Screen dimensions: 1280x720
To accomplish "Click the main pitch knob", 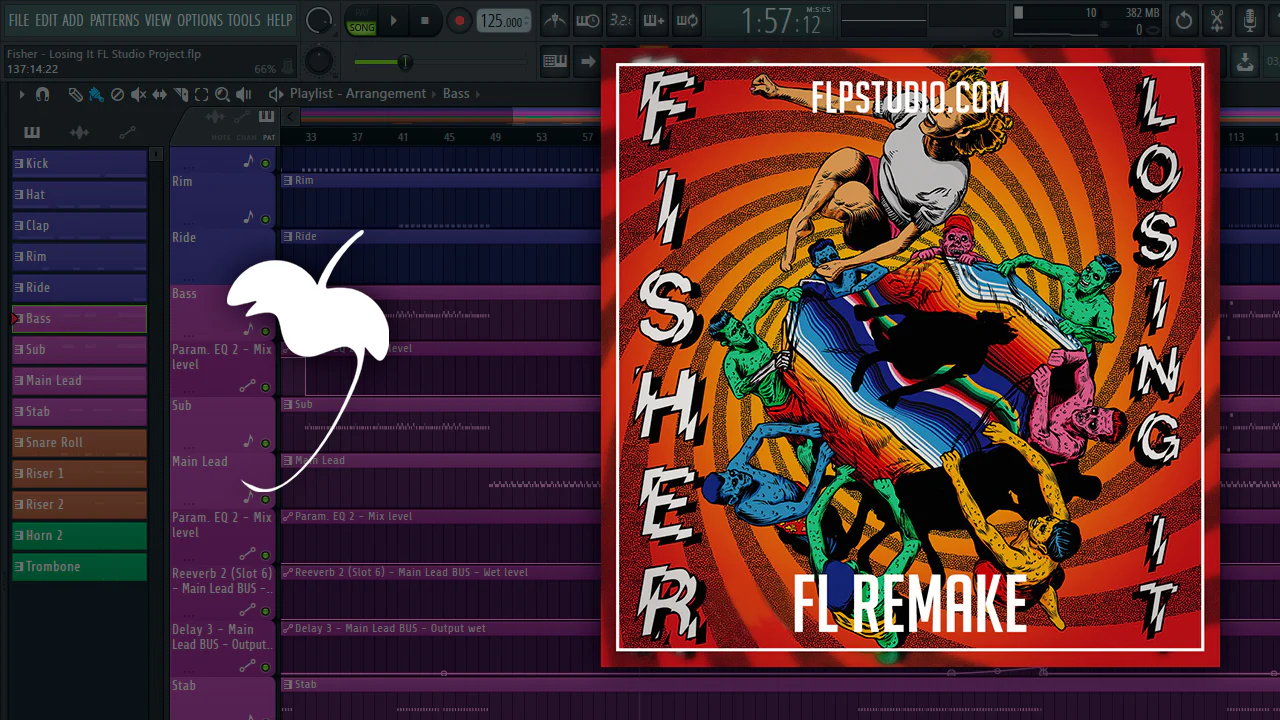I will (318, 61).
